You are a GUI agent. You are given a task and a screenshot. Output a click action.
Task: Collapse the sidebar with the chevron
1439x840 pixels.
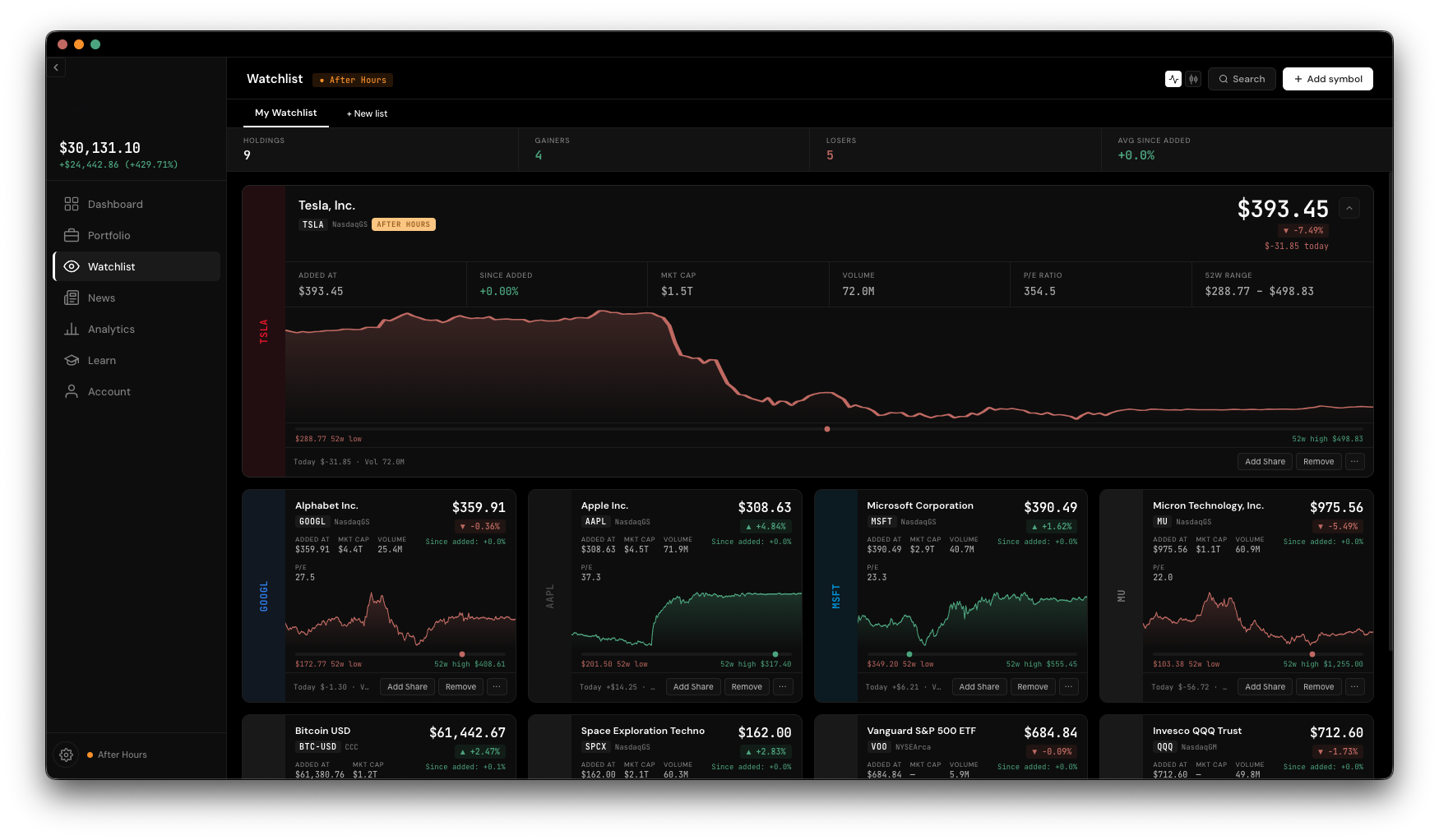56,67
